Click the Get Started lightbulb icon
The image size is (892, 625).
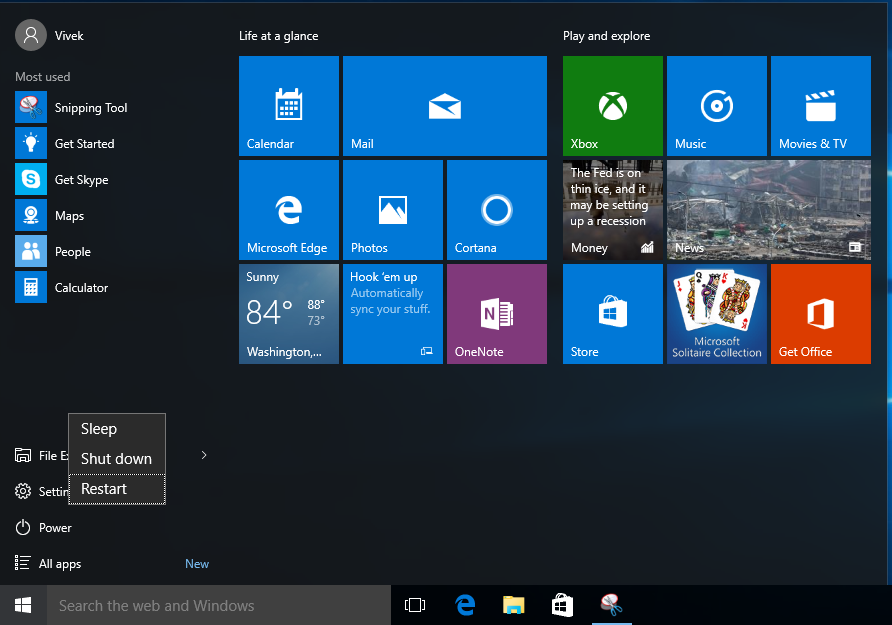31,143
